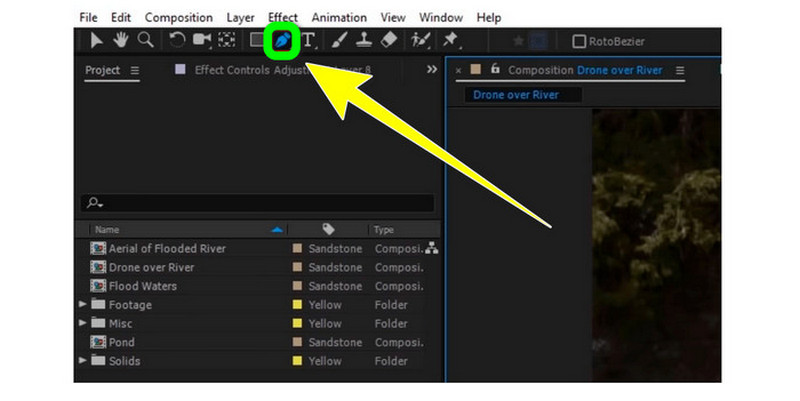Select the Misc folder row
800x401 pixels.
tap(258, 323)
